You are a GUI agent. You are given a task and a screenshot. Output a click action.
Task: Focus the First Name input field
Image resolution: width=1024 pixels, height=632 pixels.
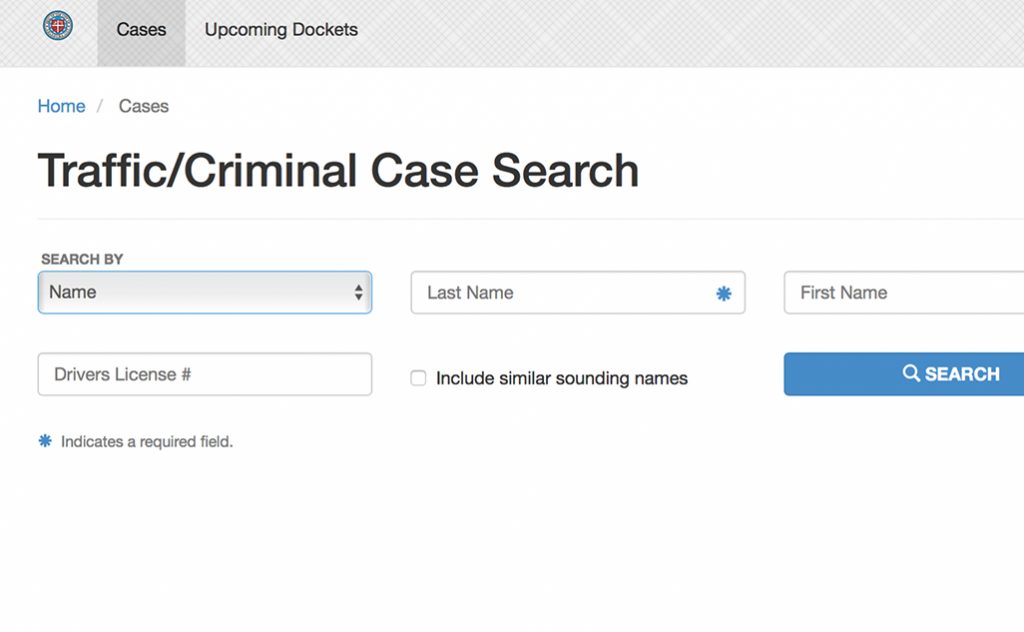[x=904, y=292]
